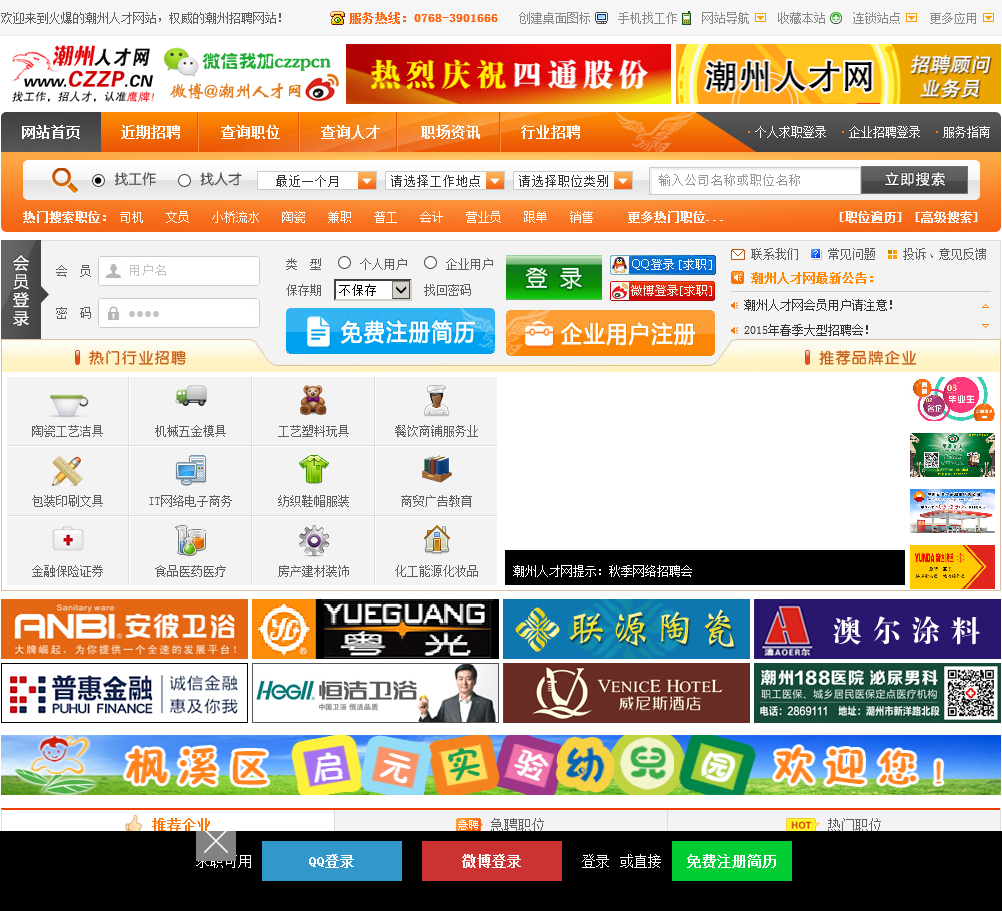
Task: Click the 创建桌面图标 monitor icon
Action: [601, 18]
